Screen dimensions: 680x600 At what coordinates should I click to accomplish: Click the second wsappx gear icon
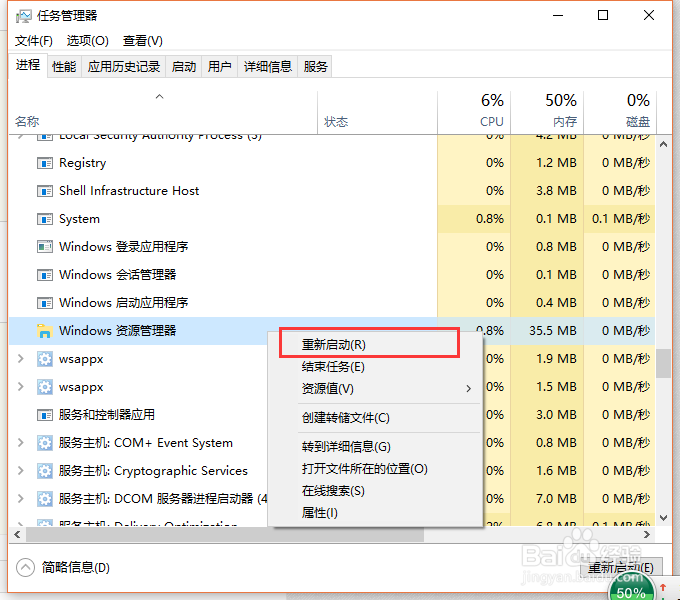point(45,387)
